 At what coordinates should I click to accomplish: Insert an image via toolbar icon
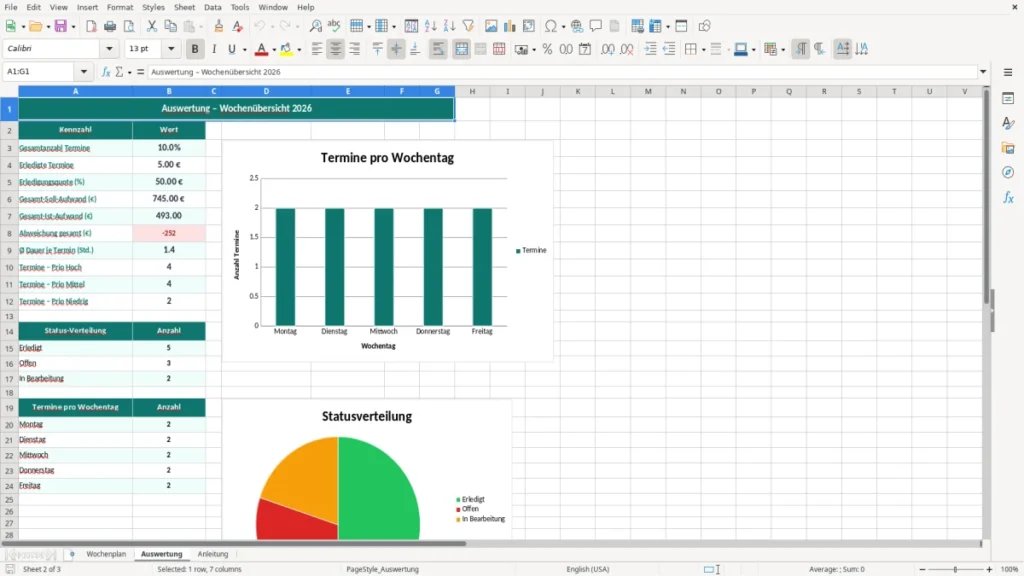coord(491,26)
